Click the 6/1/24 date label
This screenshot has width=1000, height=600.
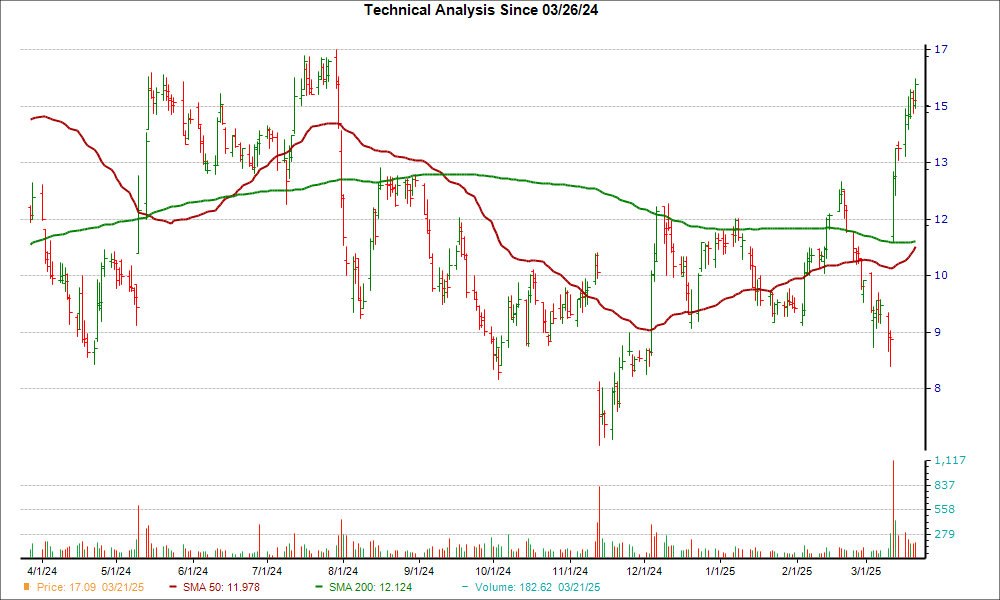tap(193, 571)
